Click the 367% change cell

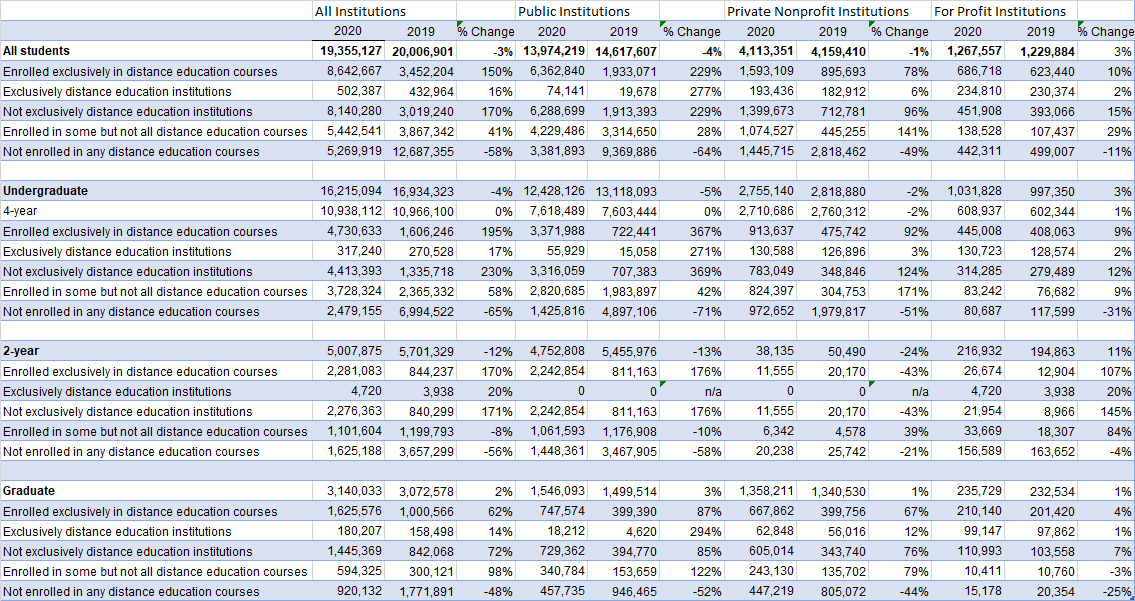692,232
